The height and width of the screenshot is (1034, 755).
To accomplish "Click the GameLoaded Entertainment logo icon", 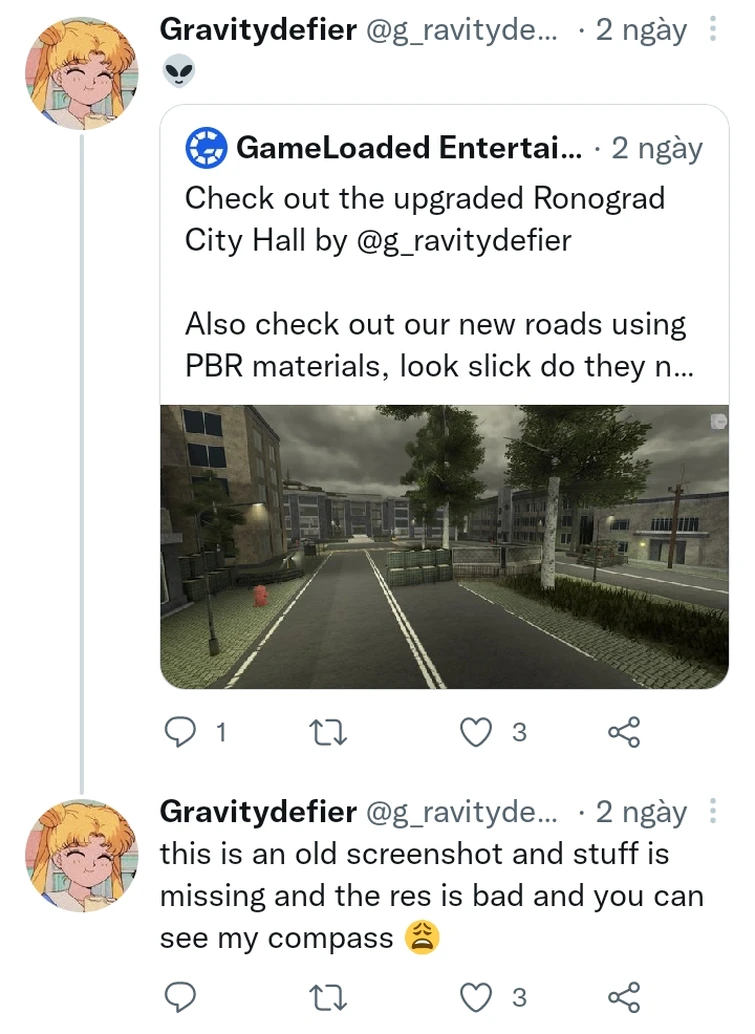I will pos(206,149).
